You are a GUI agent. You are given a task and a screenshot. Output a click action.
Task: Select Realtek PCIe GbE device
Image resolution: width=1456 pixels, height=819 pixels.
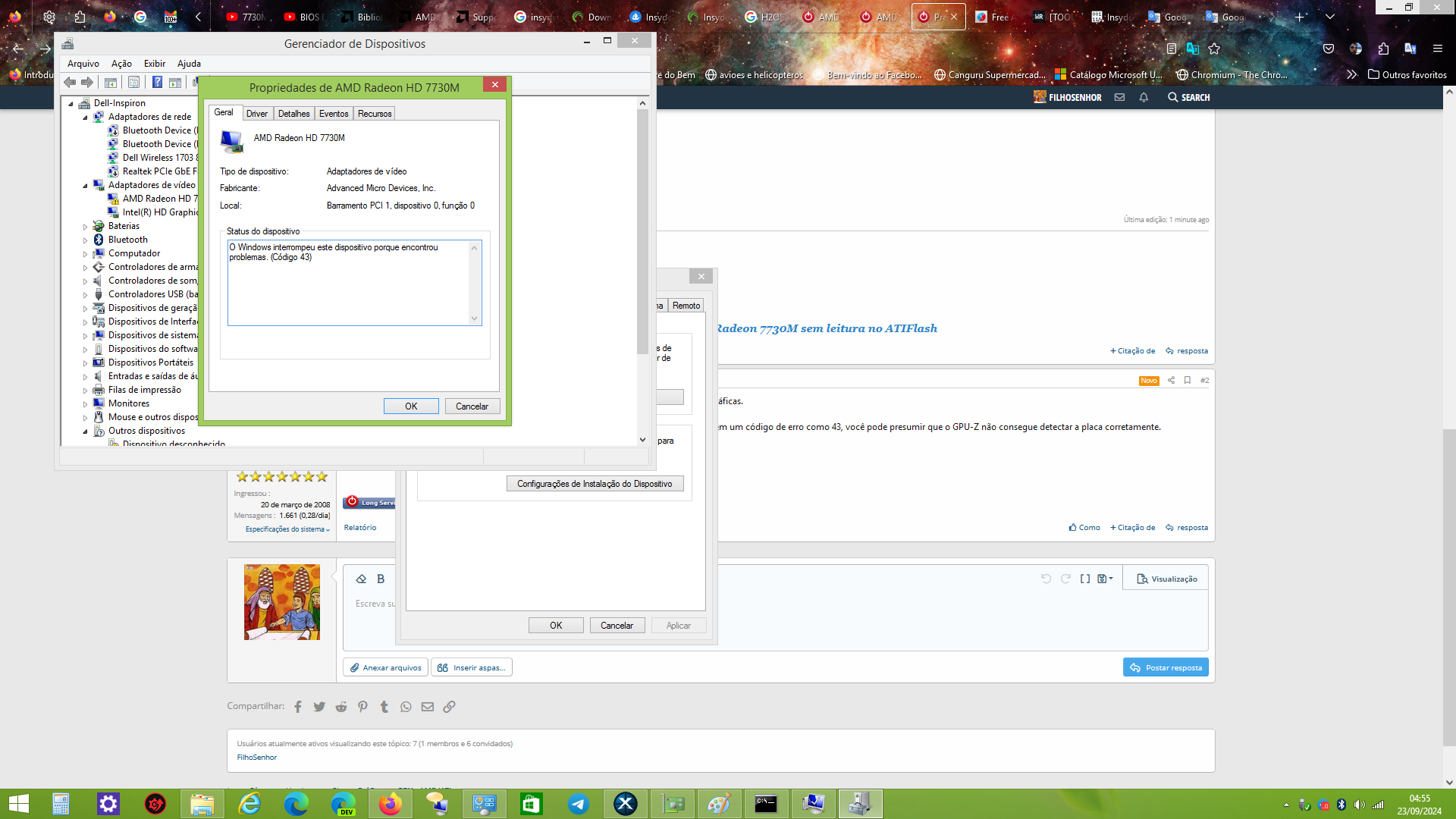pos(159,171)
